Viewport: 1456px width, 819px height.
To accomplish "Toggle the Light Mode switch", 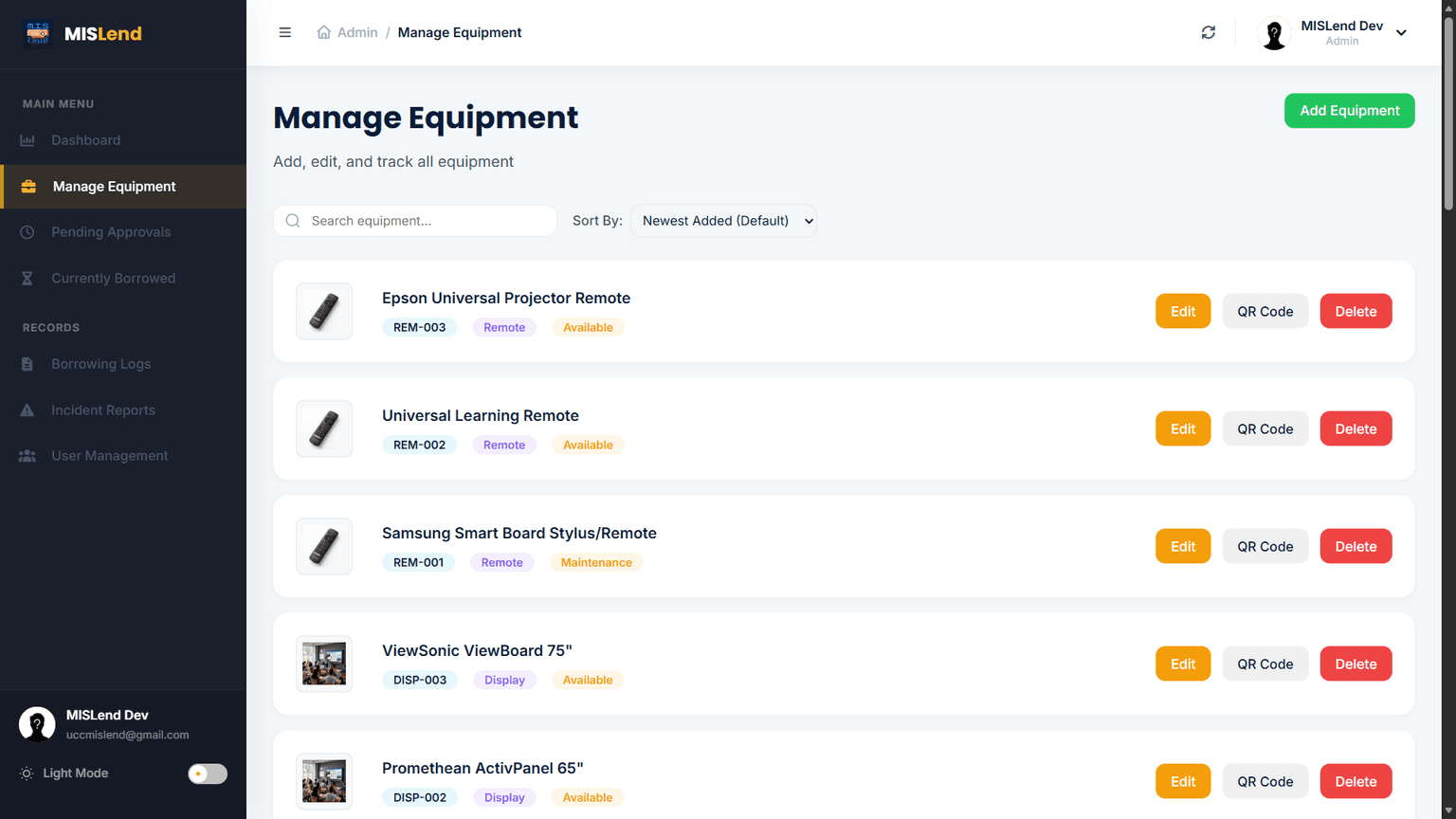I will click(208, 773).
